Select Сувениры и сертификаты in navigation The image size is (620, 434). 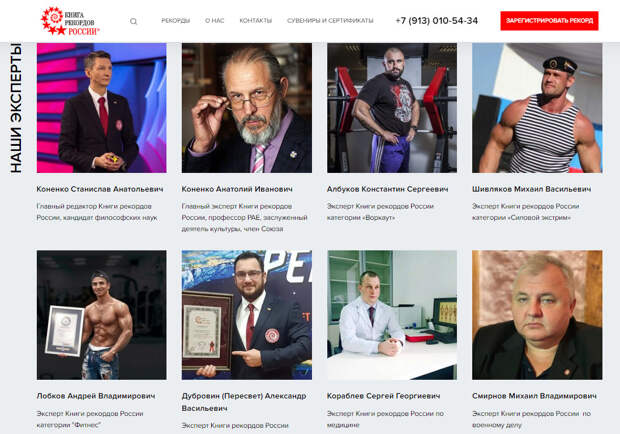(x=330, y=21)
